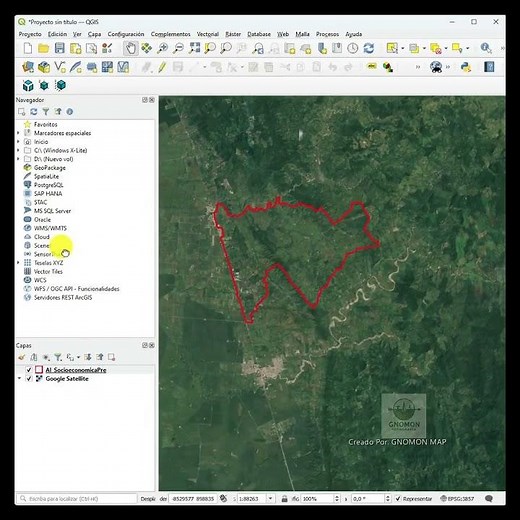Open layer styling panel brush icon in Capas

22,357
